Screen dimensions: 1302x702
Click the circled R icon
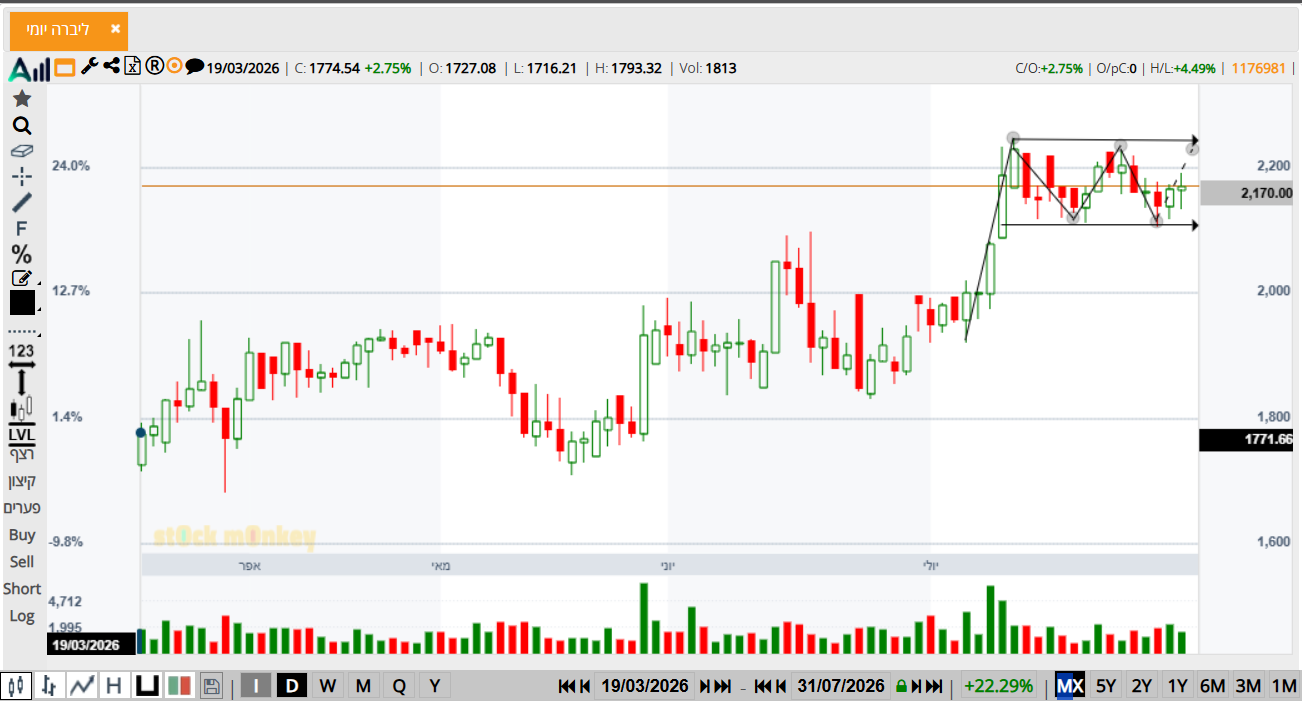tap(154, 67)
